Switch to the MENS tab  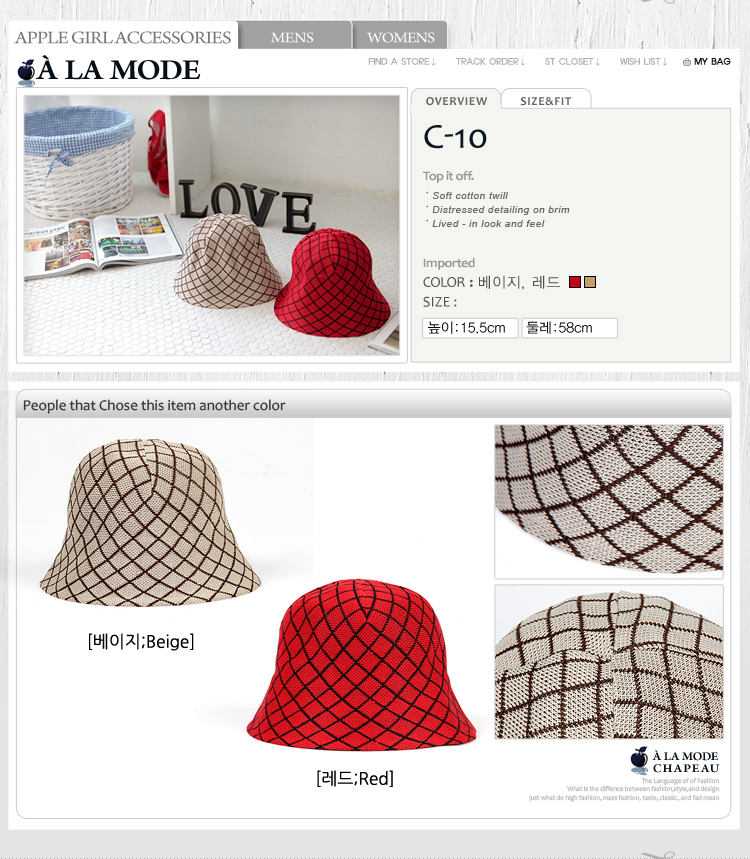[295, 36]
